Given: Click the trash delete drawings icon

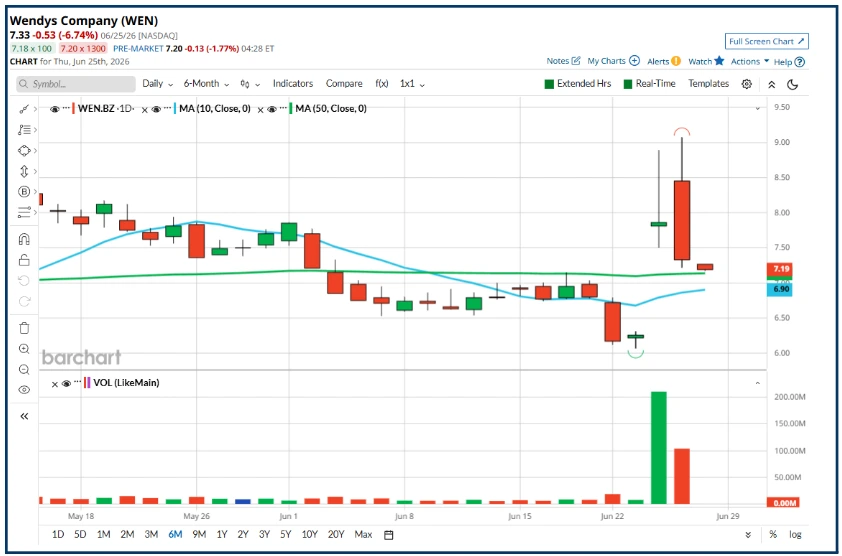Looking at the screenshot, I should point(24,328).
